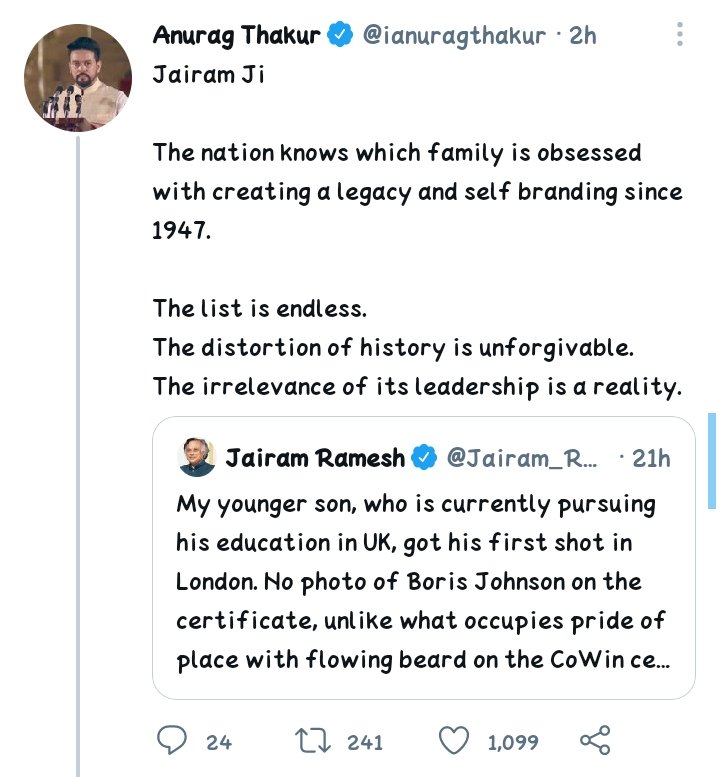This screenshot has height=777, width=720.
Task: Click the Jairam Ramesh display name
Action: tap(316, 458)
